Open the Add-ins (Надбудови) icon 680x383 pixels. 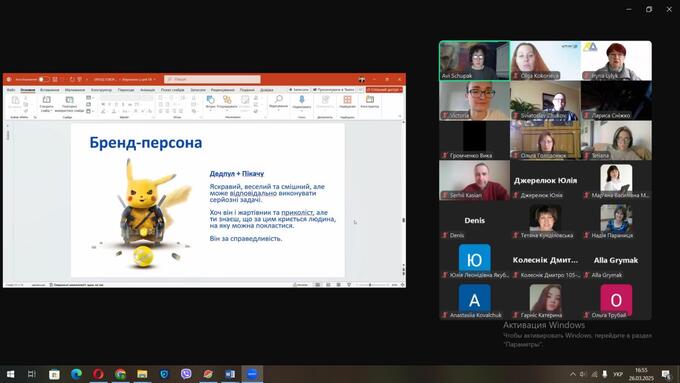click(347, 100)
